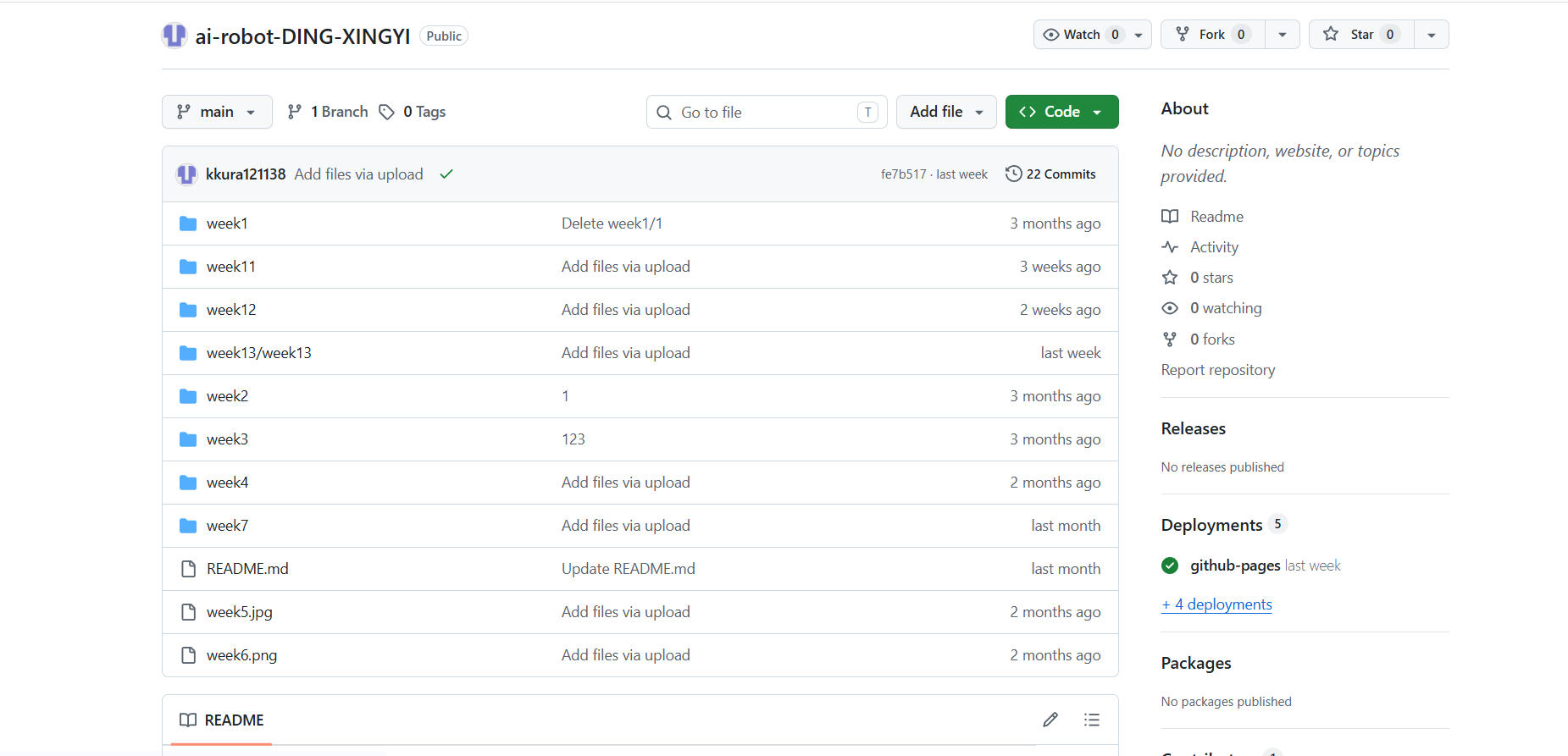
Task: Click the week2 folder icon
Action: 188,396
